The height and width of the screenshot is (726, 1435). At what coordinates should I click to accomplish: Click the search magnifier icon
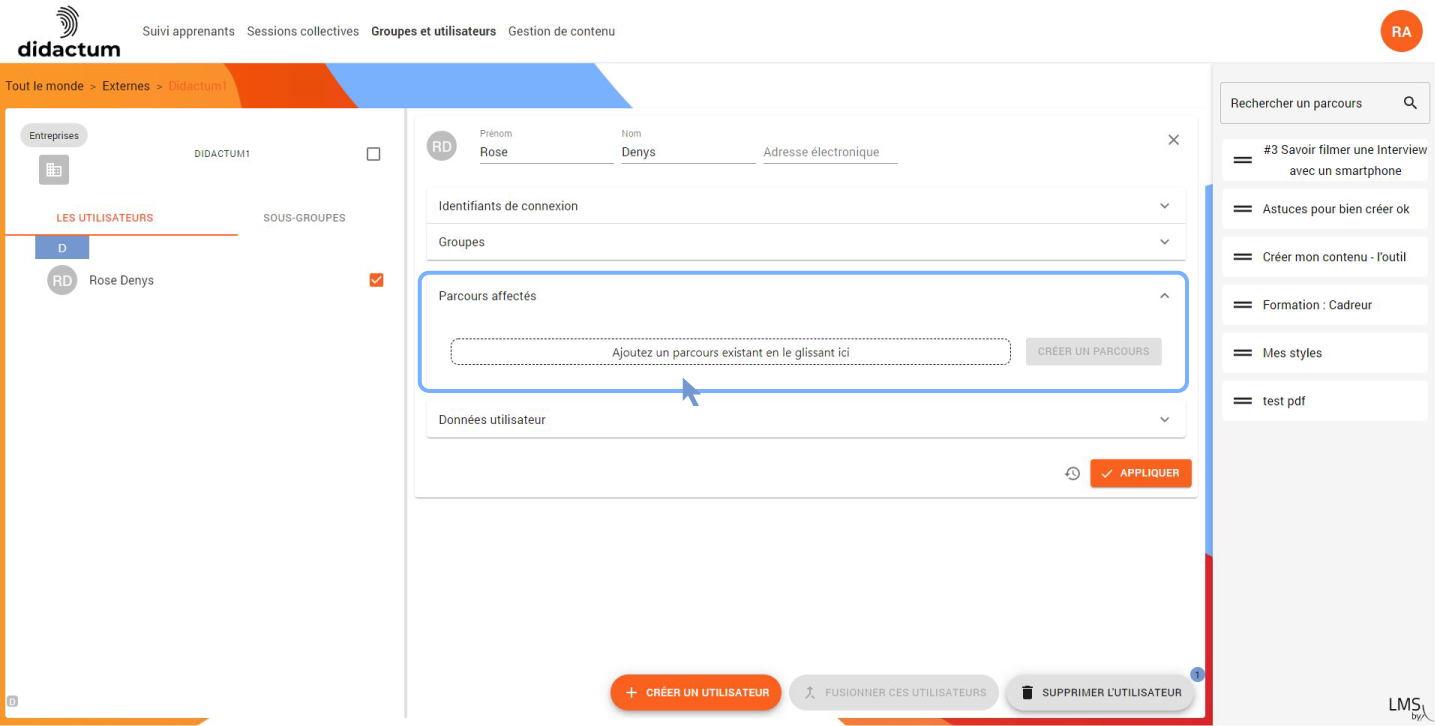point(1410,103)
